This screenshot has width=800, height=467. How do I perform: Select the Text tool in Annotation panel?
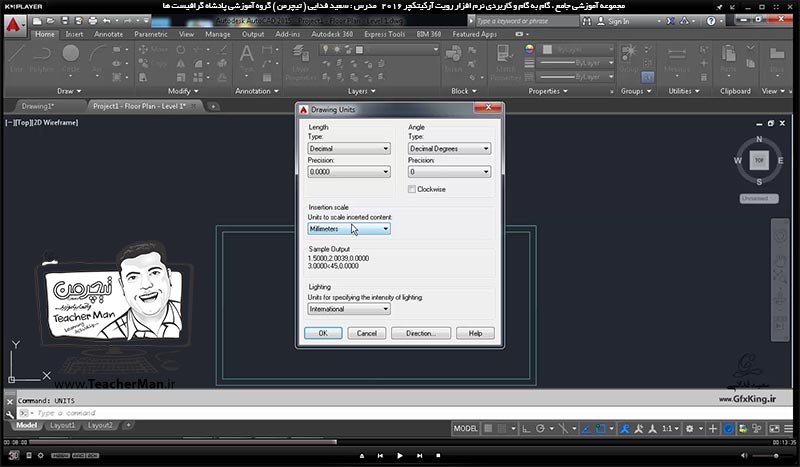pos(246,59)
